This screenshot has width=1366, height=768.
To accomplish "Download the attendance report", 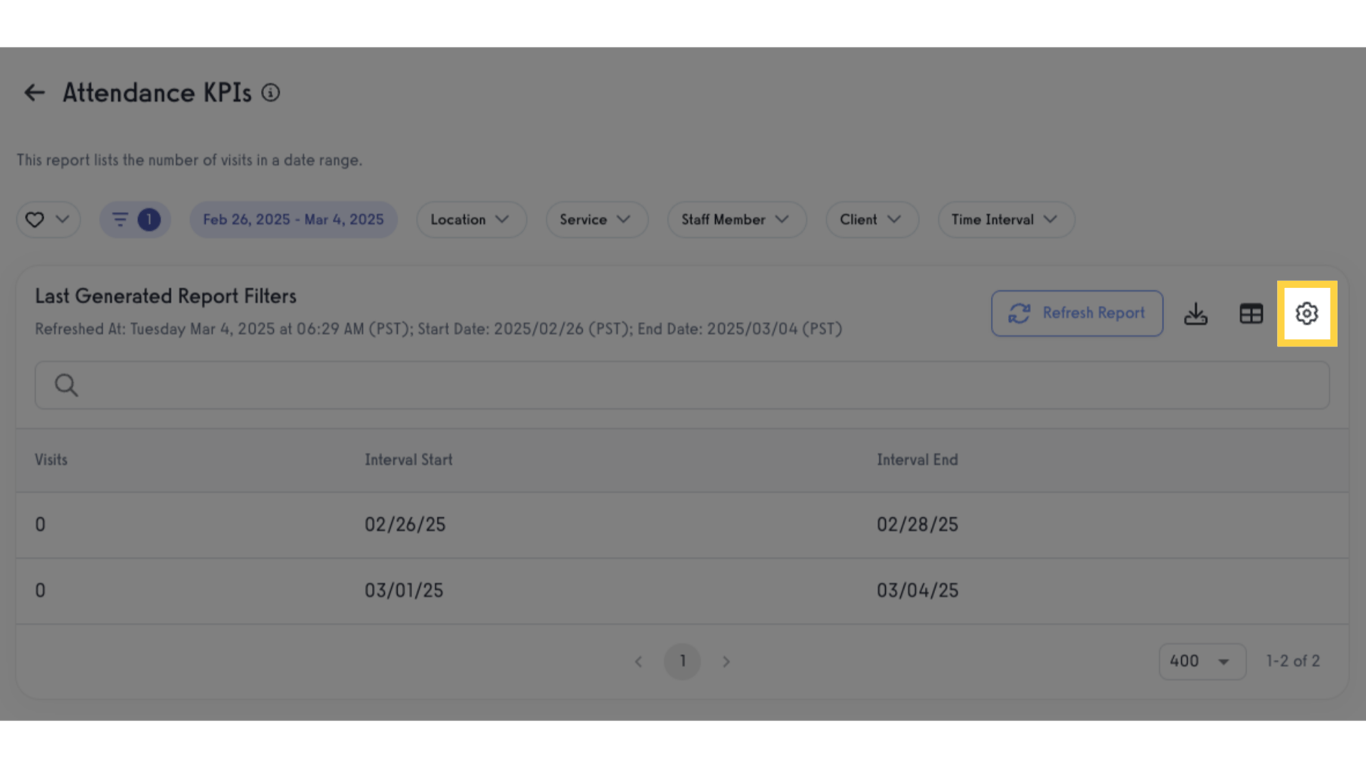I will click(1196, 313).
